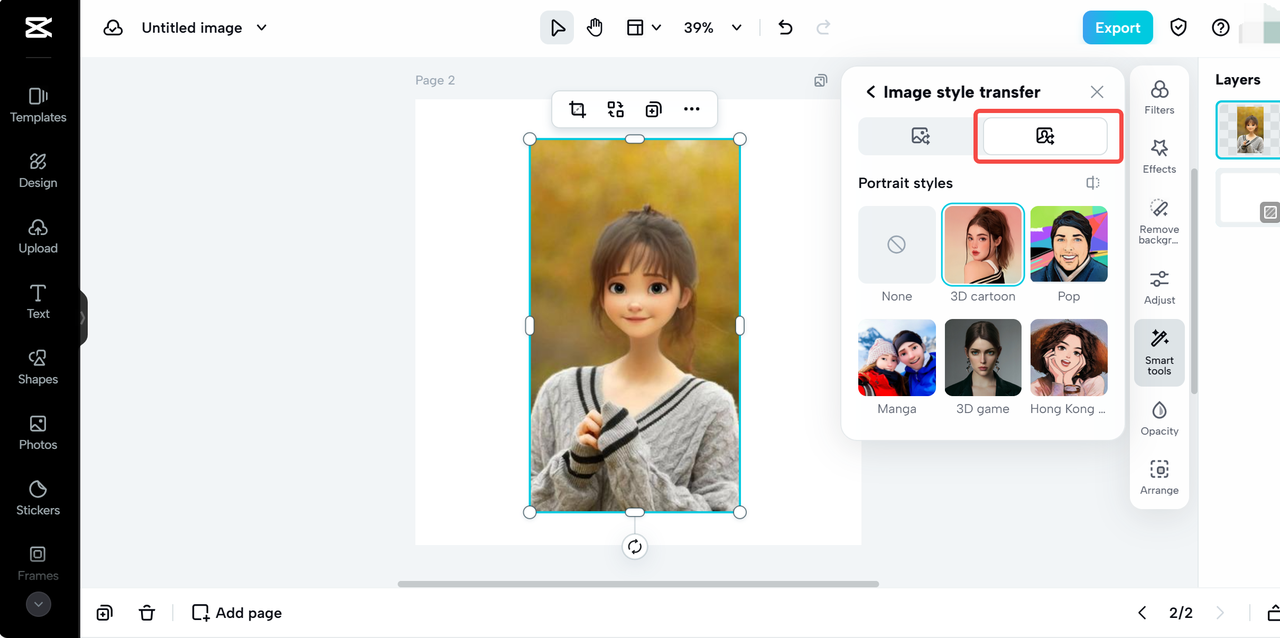The height and width of the screenshot is (638, 1280).
Task: Click the right panel vertical scrollbar
Action: point(1193,280)
